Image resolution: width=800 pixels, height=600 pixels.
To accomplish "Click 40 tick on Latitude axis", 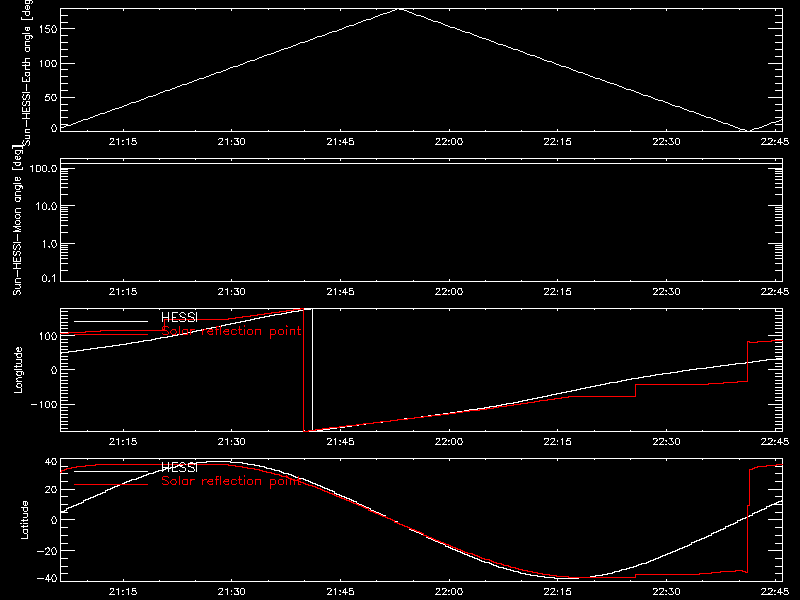I will 51,462.
